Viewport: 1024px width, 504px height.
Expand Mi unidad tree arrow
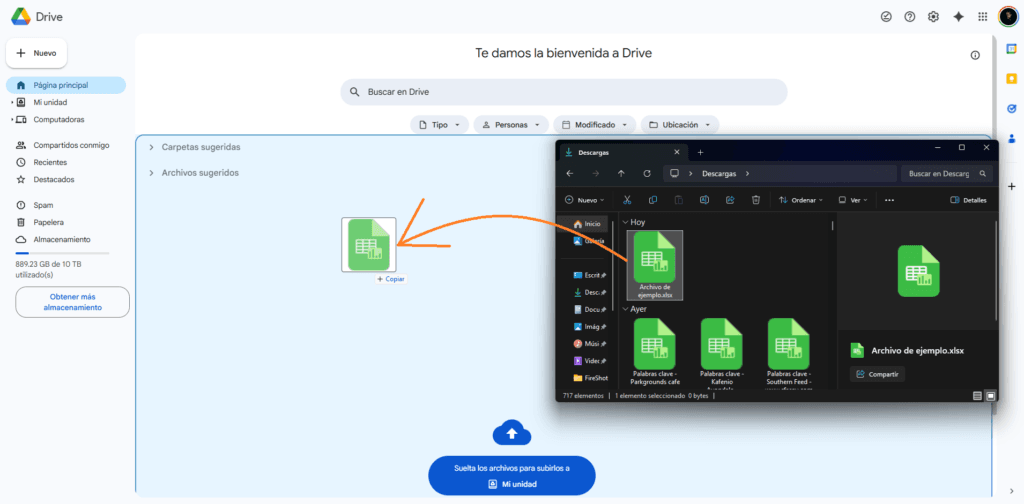(x=12, y=102)
